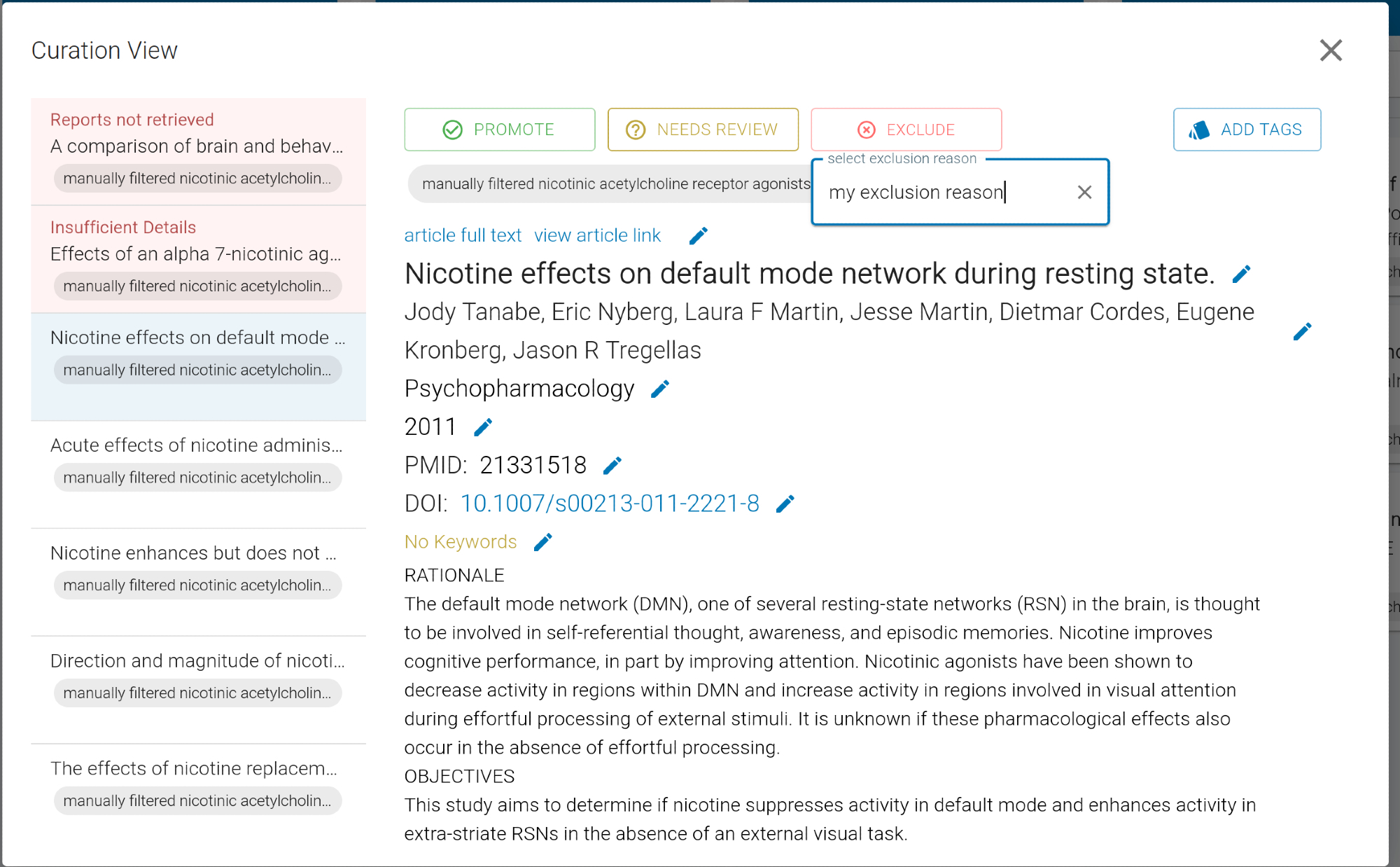Follow the view article link
Screen dimensions: 1400x867
click(597, 235)
